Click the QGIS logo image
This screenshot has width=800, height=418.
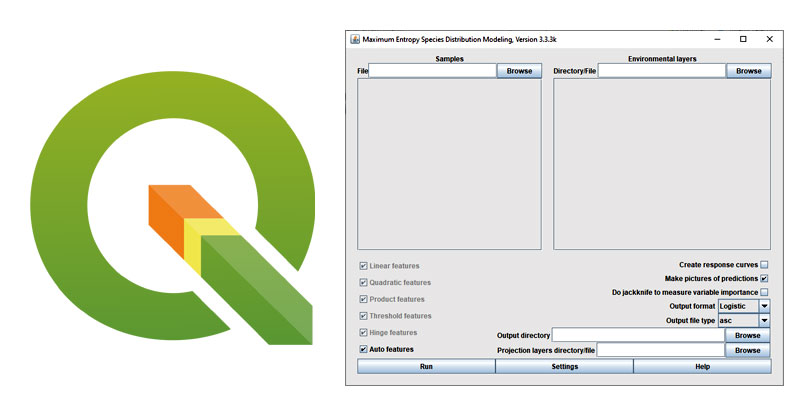point(172,208)
